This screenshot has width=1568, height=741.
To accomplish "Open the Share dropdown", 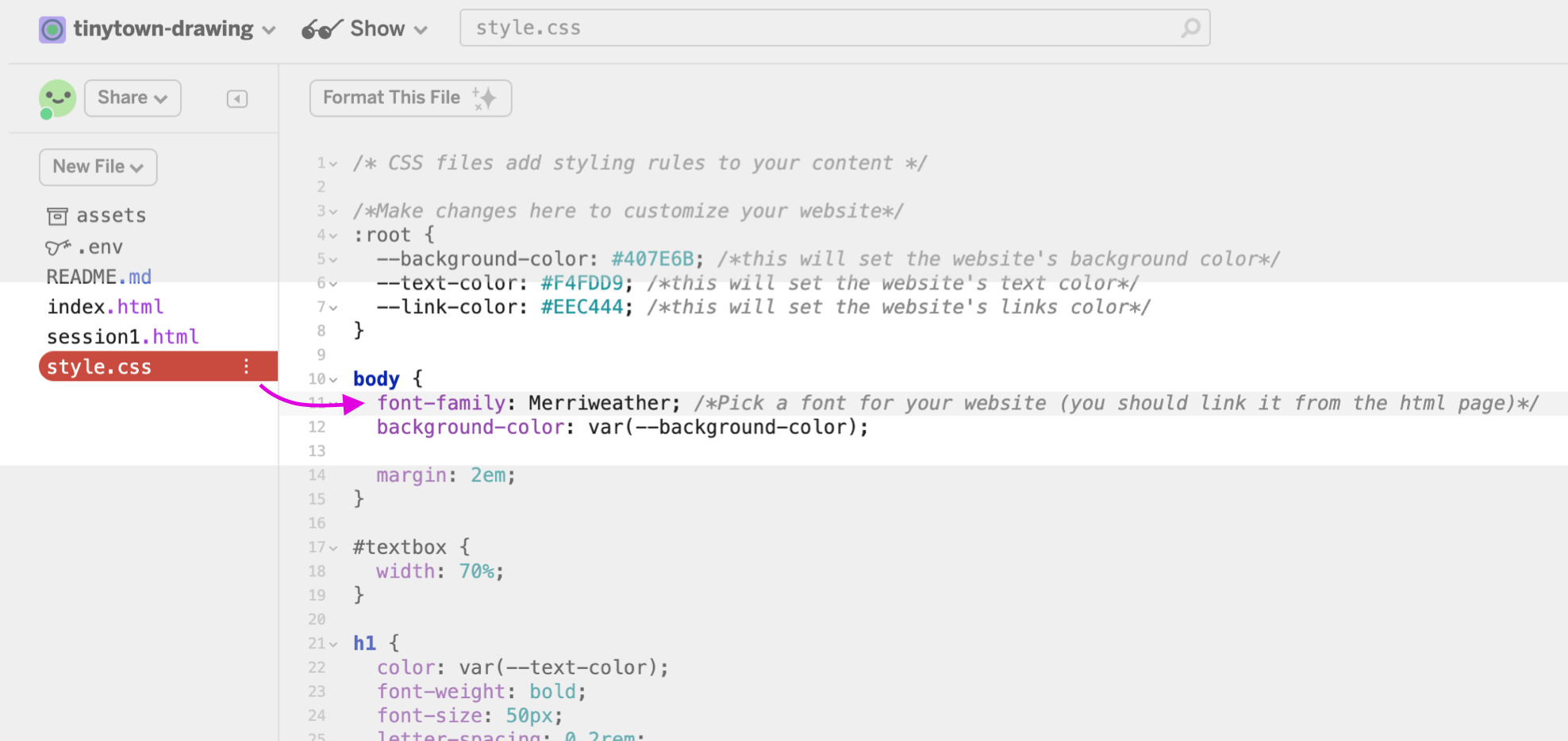I will [x=132, y=98].
